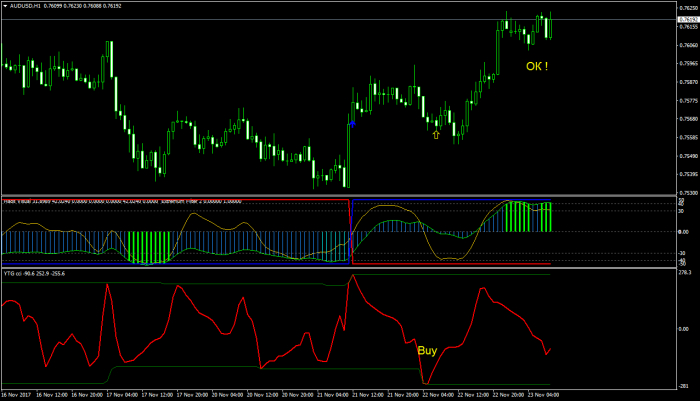Select the yellow hollow up-arrow marker

click(436, 134)
